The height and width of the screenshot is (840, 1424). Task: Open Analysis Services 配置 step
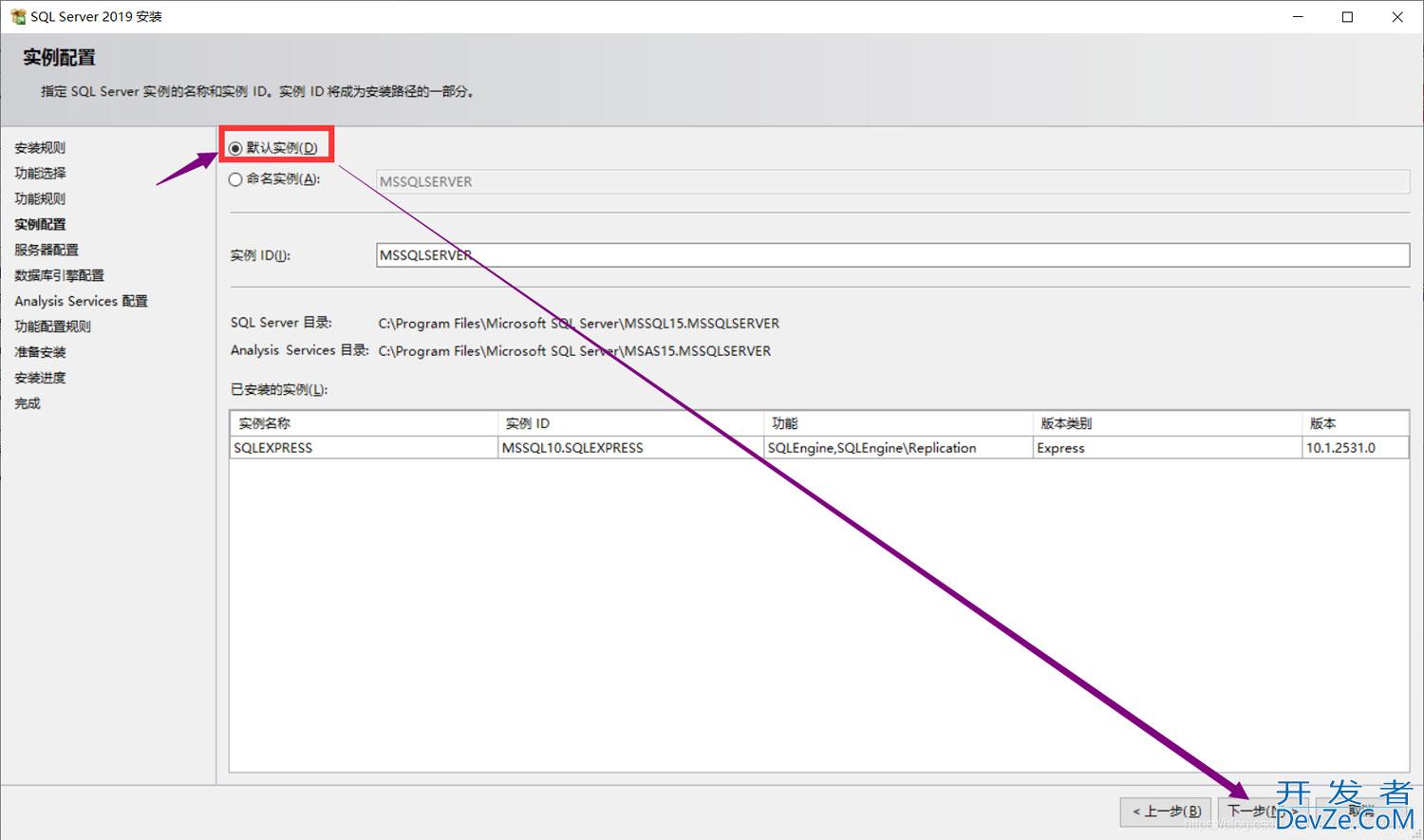pos(81,302)
